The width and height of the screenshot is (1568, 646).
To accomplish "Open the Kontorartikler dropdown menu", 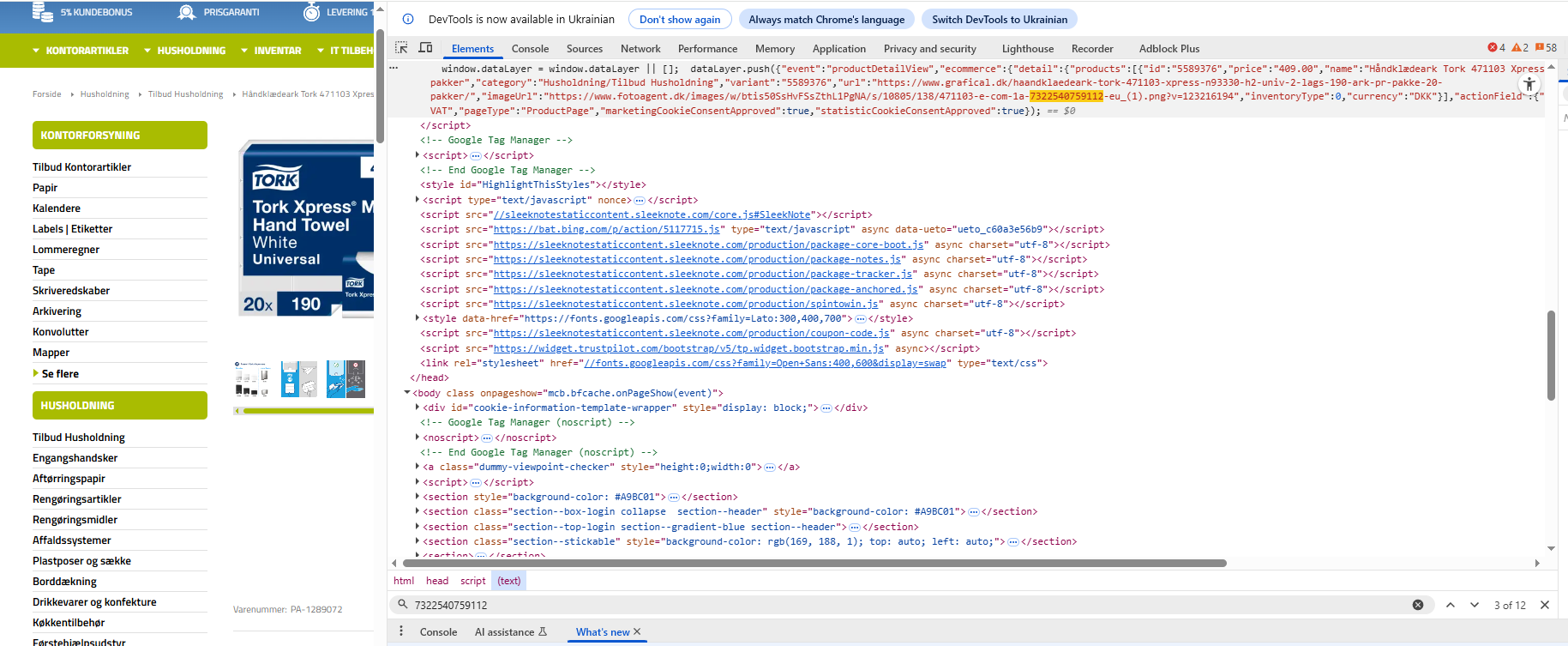I will tap(81, 51).
